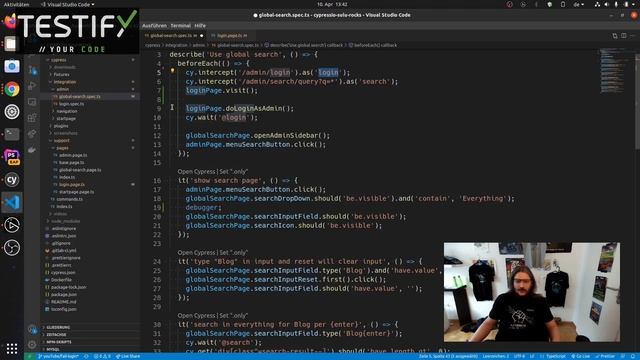Expand the ZEITACHSE panel section
Viewport: 640px width, 360px height.
pyautogui.click(x=56, y=335)
